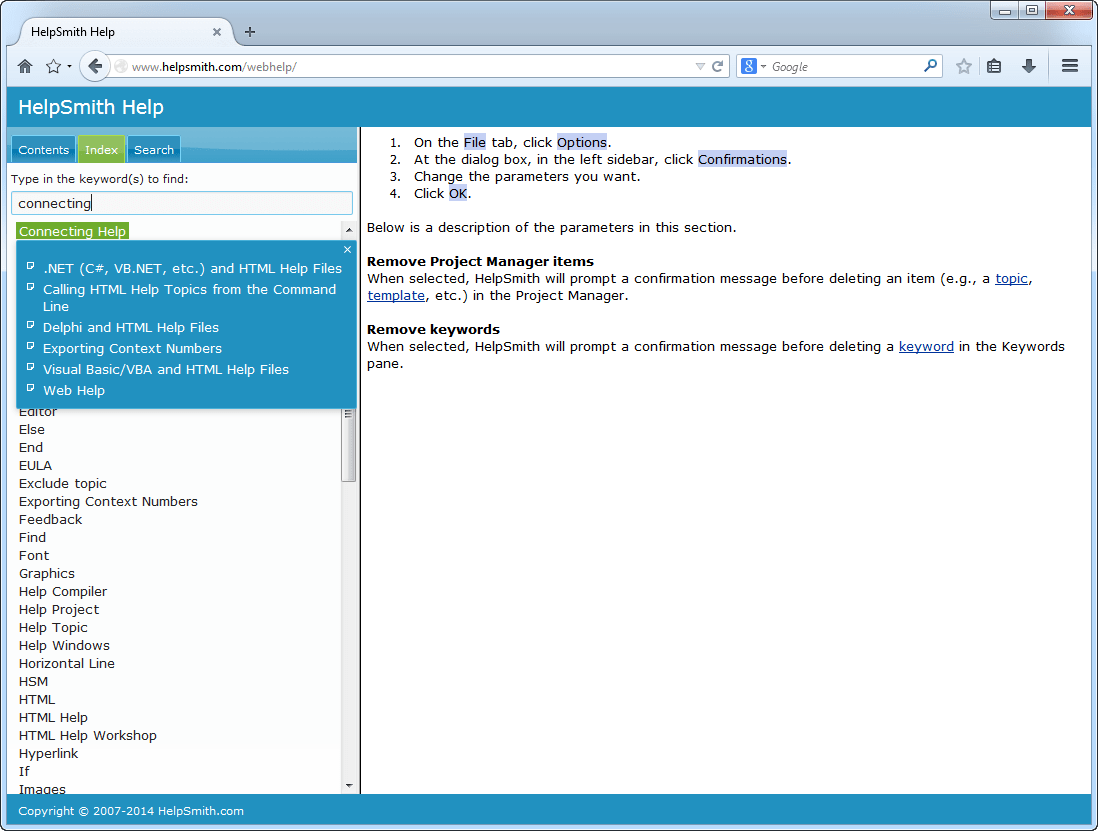Open the browser hamburger menu
Viewport: 1098px width, 831px height.
click(x=1069, y=66)
